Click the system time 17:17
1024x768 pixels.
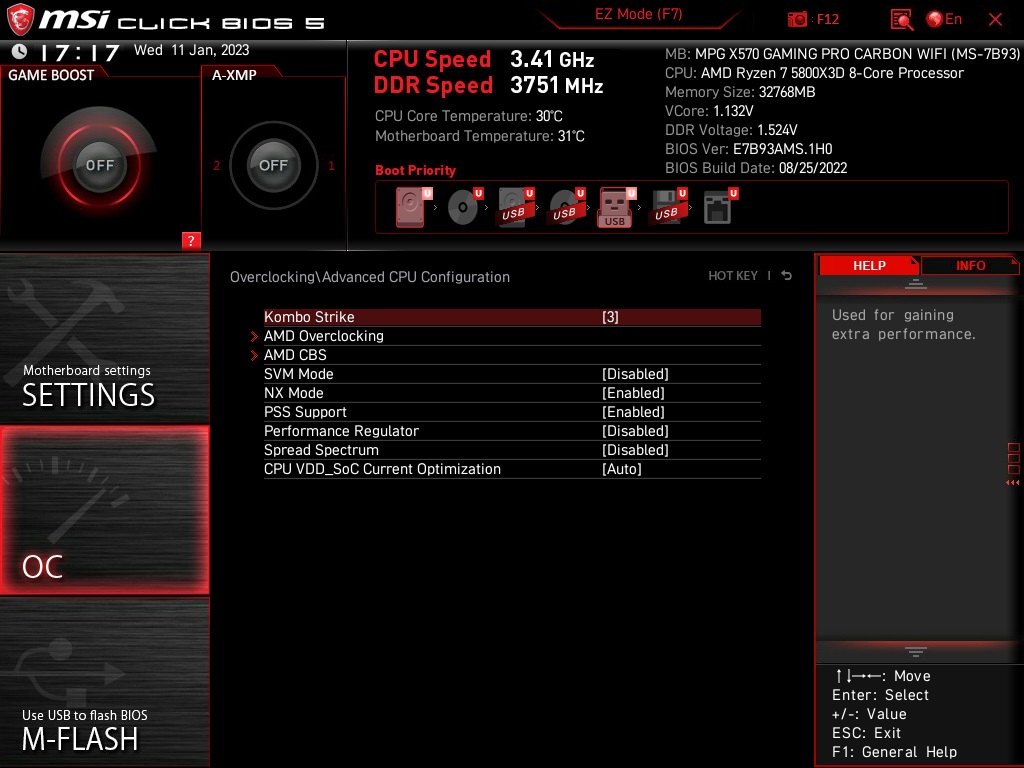coord(79,52)
